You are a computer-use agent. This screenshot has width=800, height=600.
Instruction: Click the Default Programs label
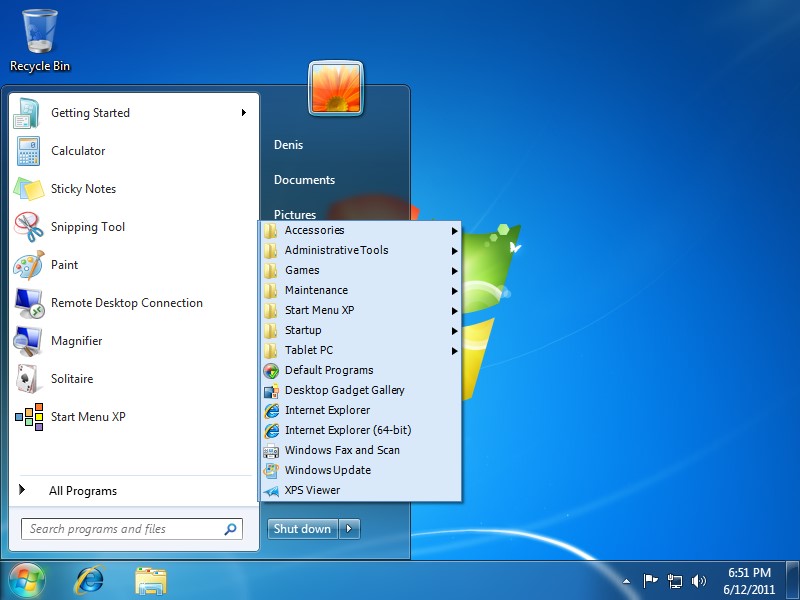[329, 370]
